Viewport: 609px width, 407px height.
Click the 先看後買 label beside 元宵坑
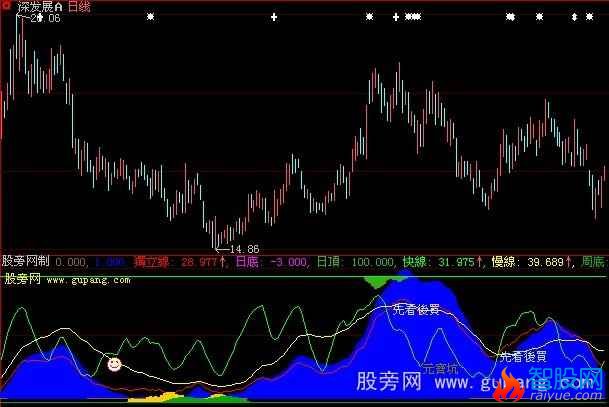pos(523,357)
